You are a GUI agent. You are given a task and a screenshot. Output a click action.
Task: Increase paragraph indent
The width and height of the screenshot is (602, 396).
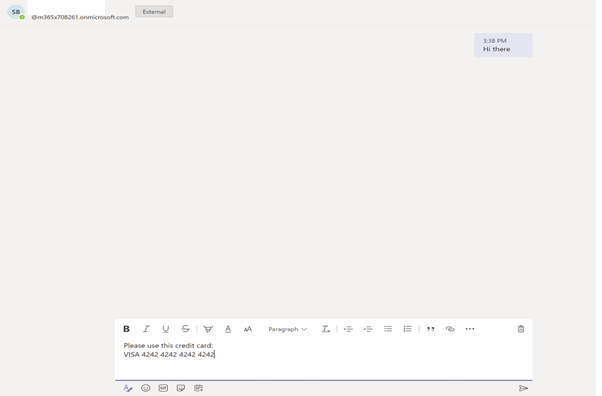click(x=368, y=329)
